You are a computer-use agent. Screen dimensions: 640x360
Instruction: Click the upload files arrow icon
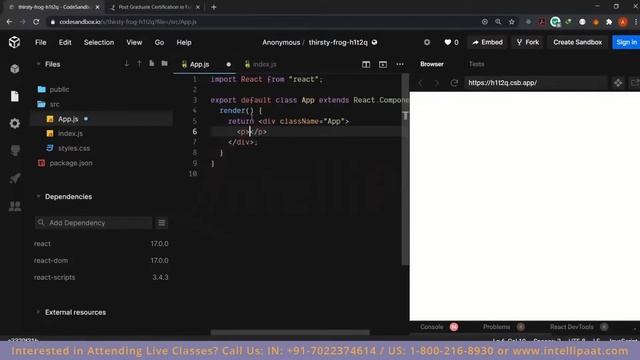tap(139, 64)
